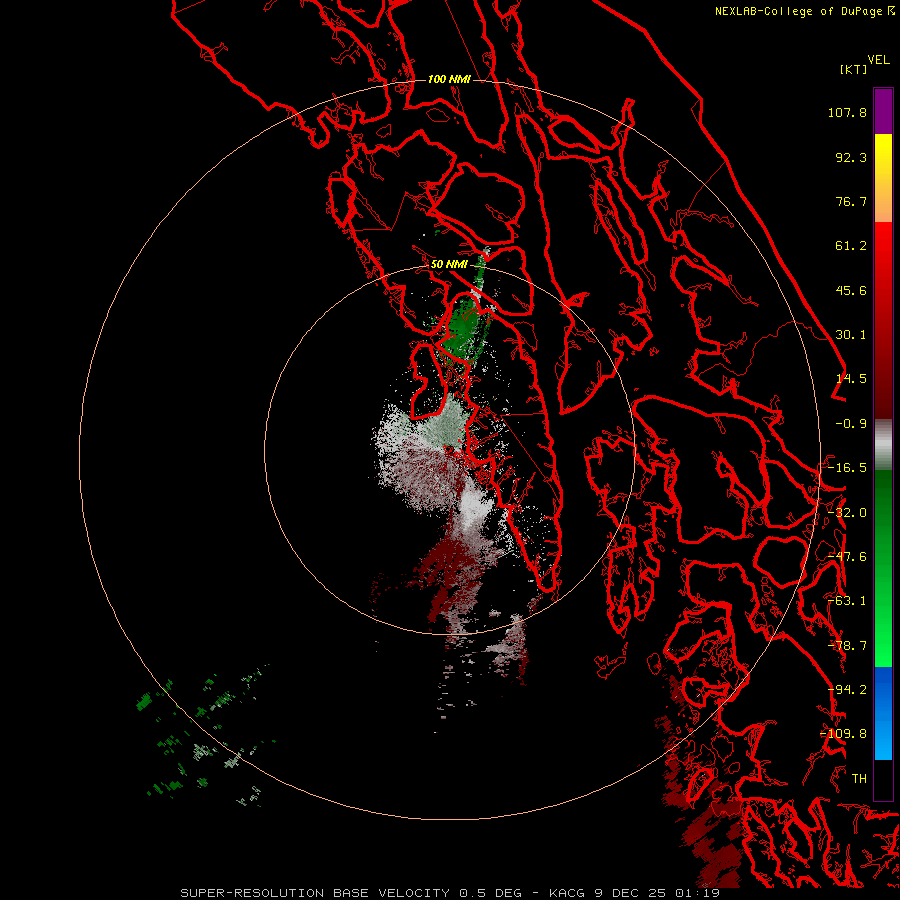Select the -109.8 velocity scale value
The image size is (900, 900).
coord(844,734)
